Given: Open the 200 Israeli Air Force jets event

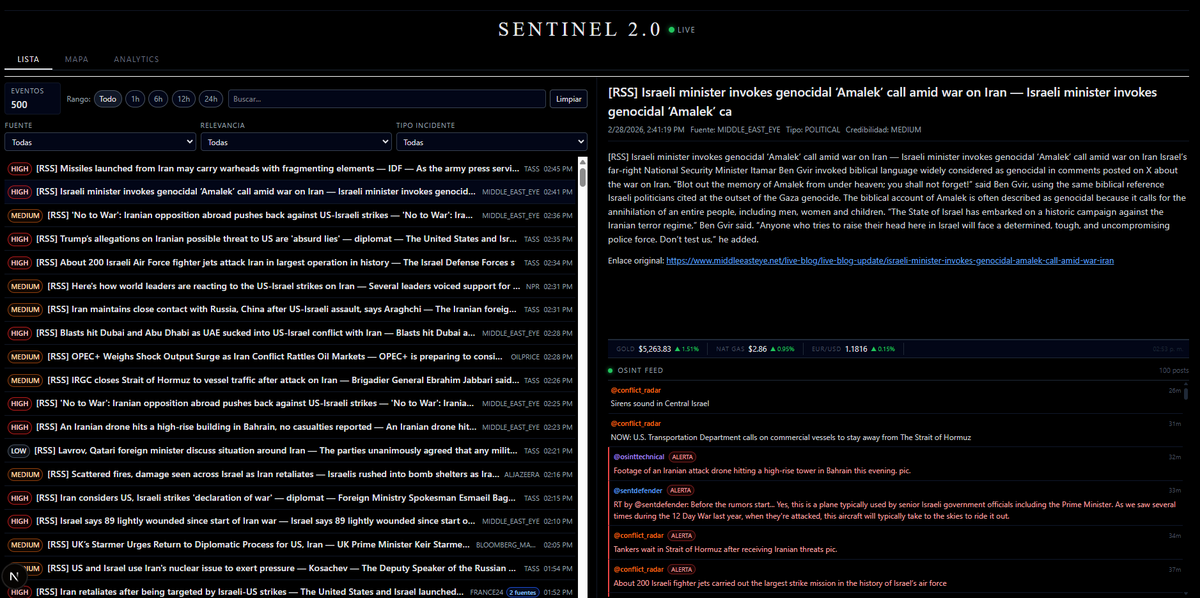Looking at the screenshot, I should (x=291, y=262).
